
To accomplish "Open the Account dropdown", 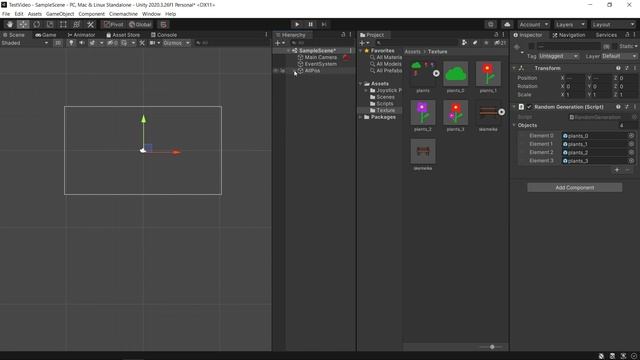I will click(534, 24).
